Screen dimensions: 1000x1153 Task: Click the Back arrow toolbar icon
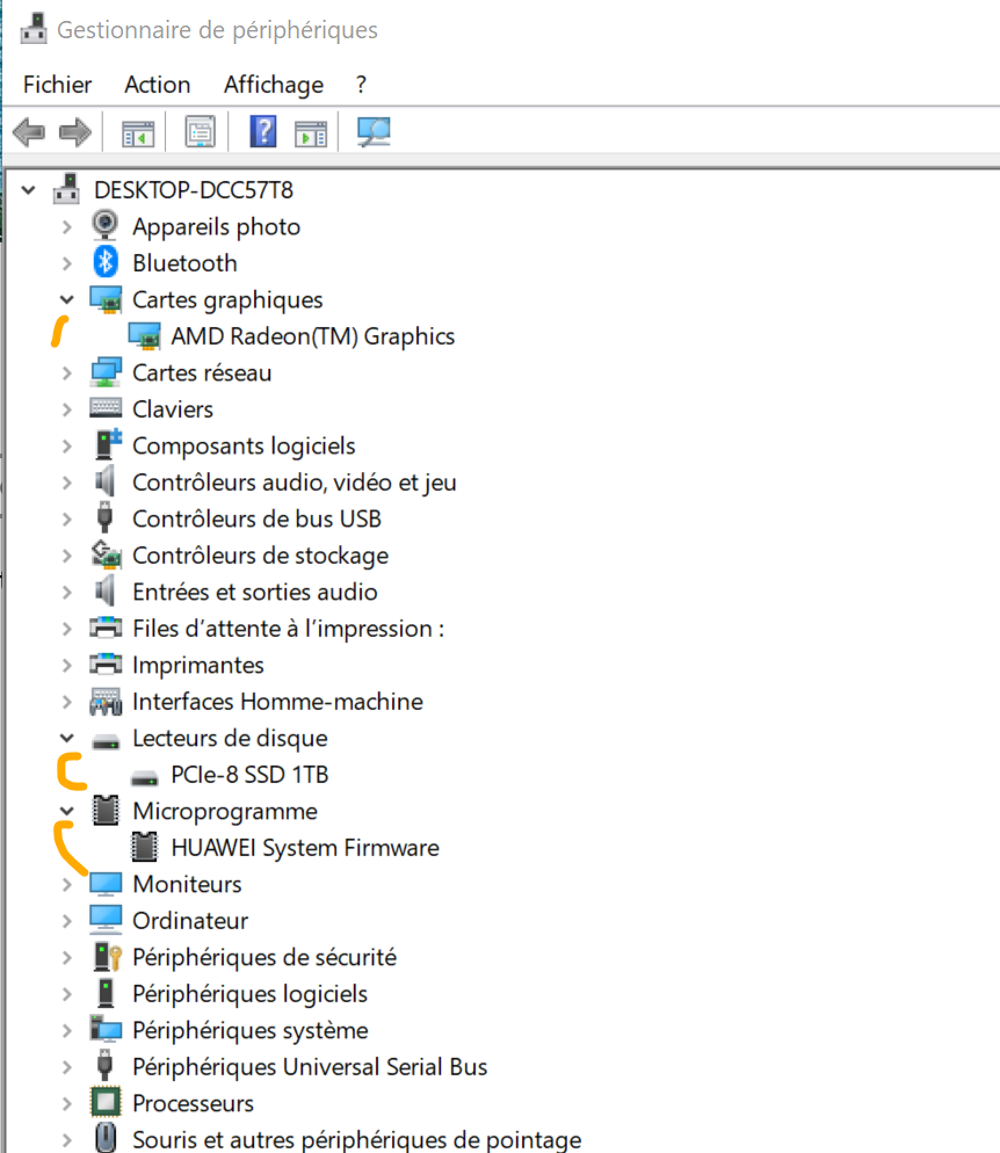(x=29, y=132)
